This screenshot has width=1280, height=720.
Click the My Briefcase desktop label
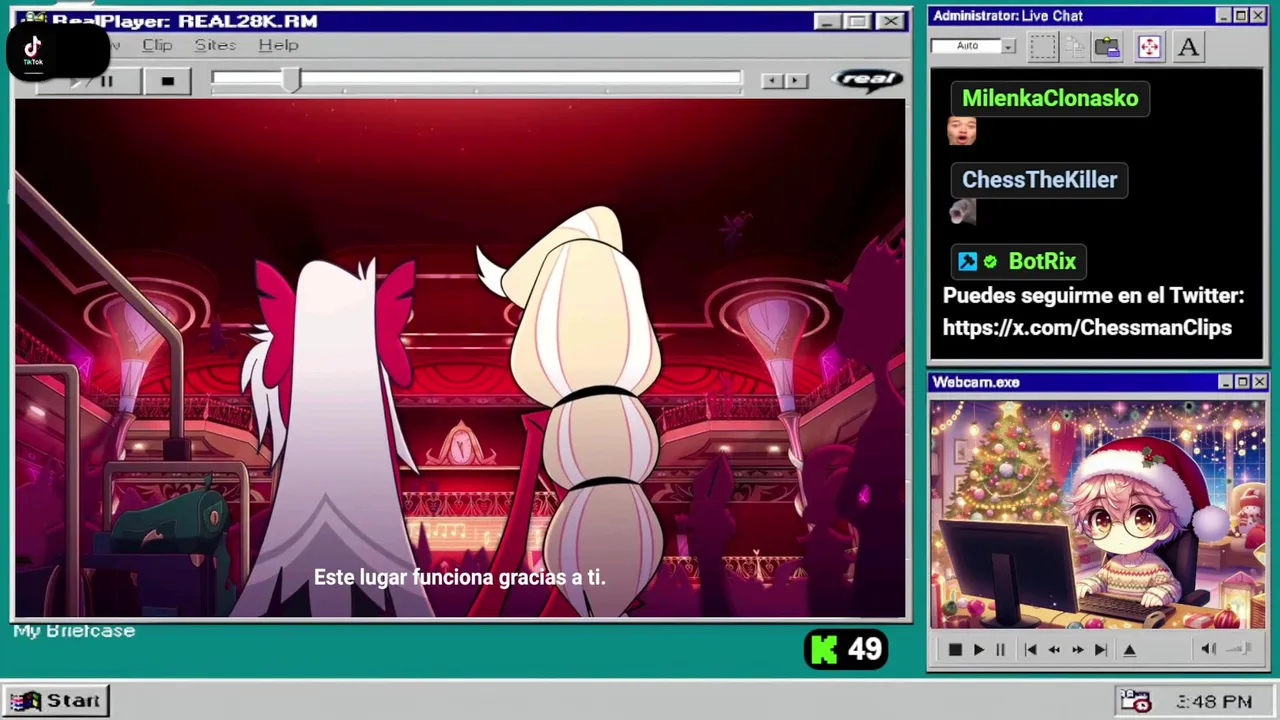click(74, 631)
